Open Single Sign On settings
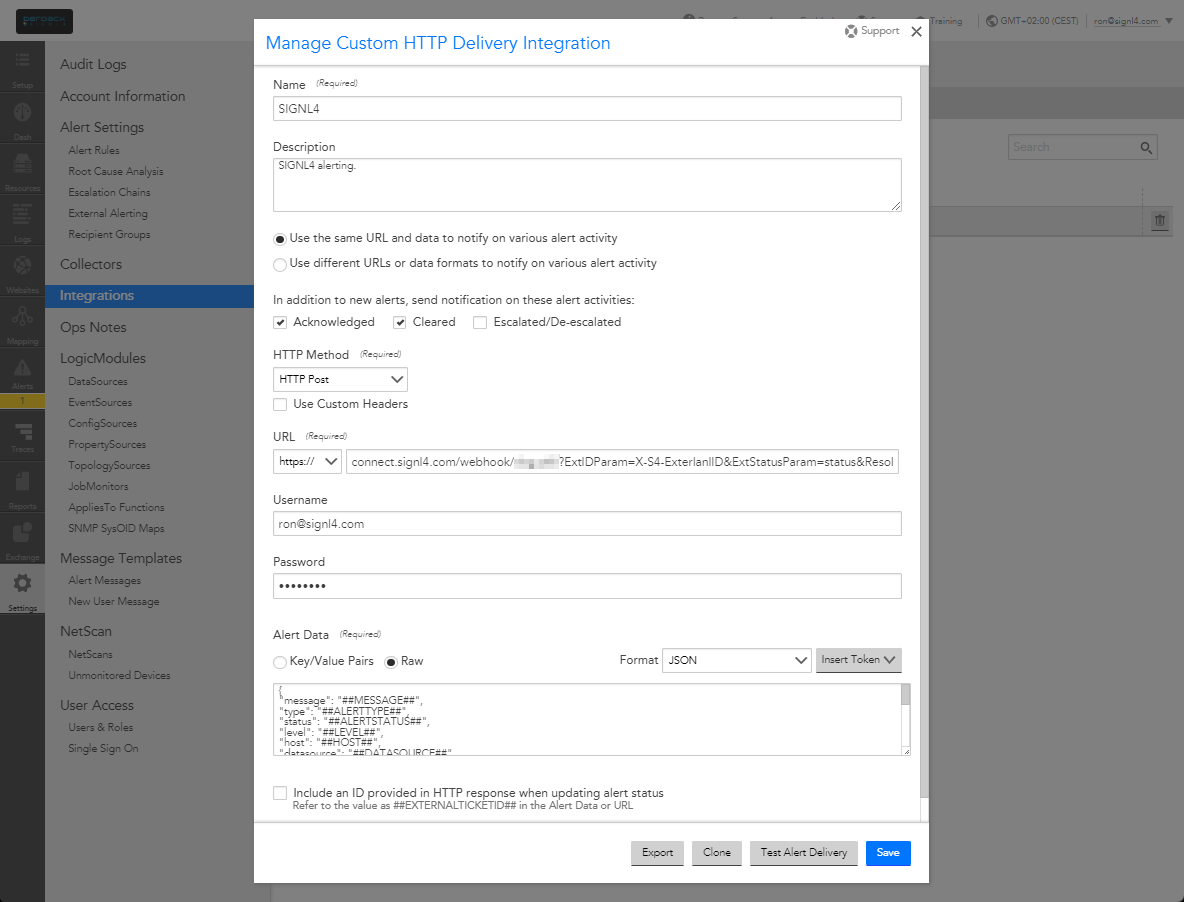Image resolution: width=1184 pixels, height=902 pixels. 103,749
